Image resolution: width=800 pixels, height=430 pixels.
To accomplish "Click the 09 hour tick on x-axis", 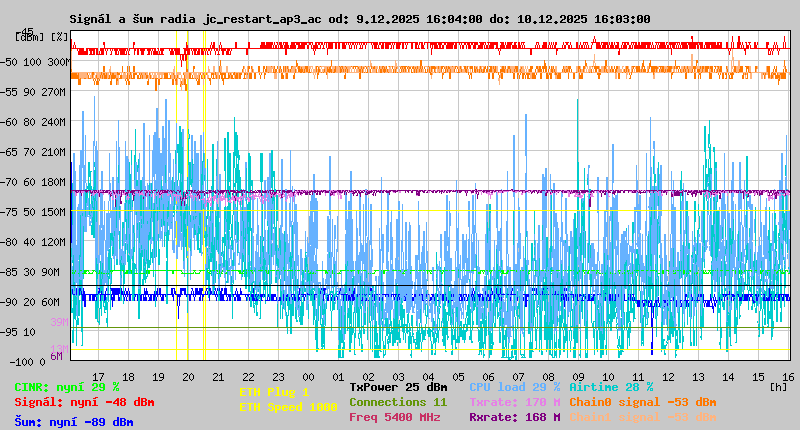I will 578,376.
